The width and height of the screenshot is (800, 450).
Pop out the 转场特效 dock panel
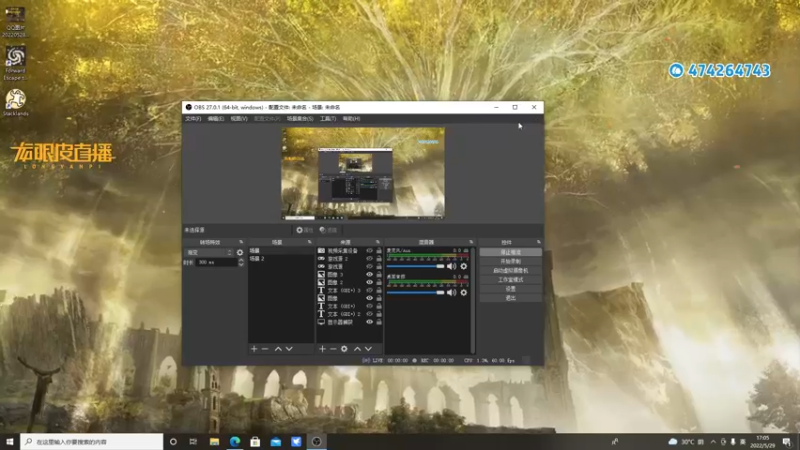tap(241, 242)
